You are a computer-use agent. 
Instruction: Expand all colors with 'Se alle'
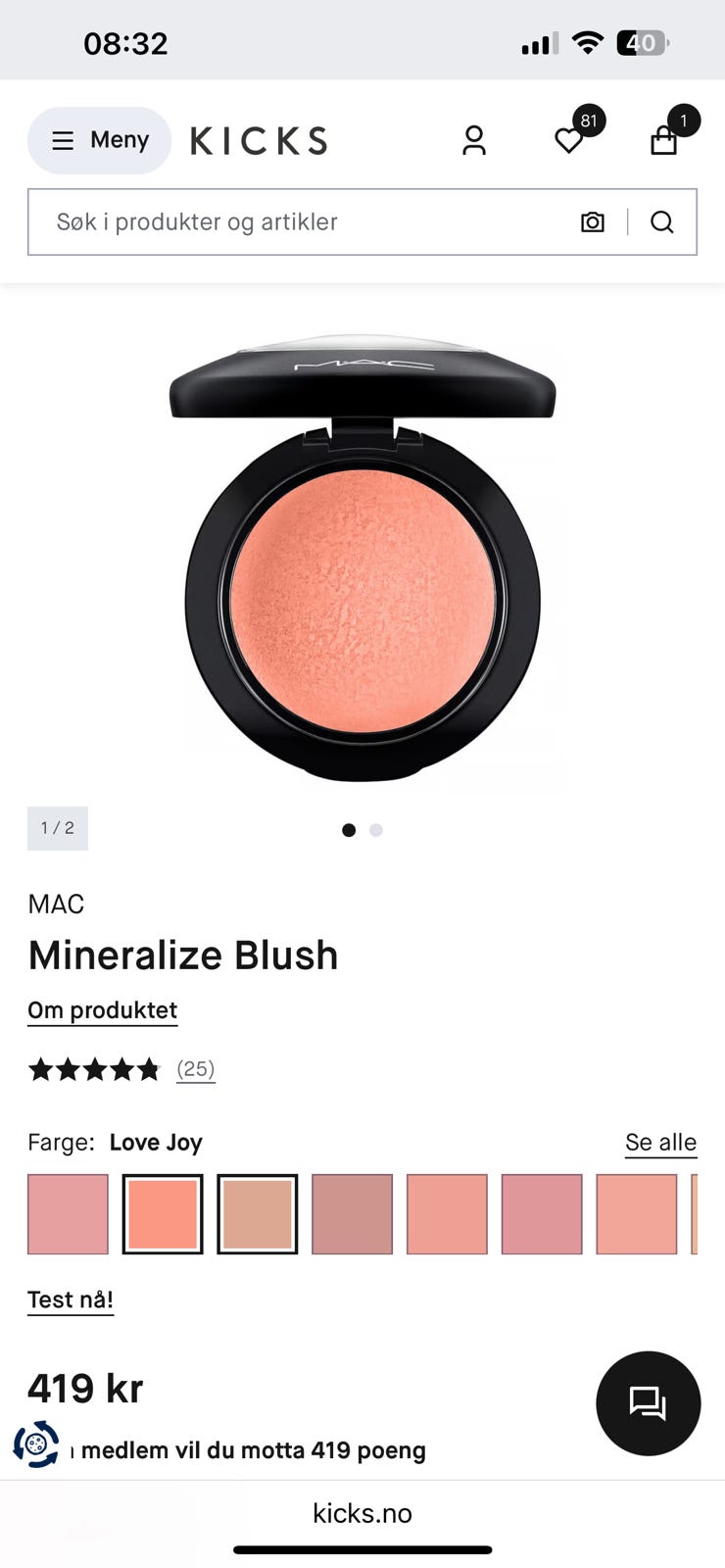click(x=661, y=1143)
